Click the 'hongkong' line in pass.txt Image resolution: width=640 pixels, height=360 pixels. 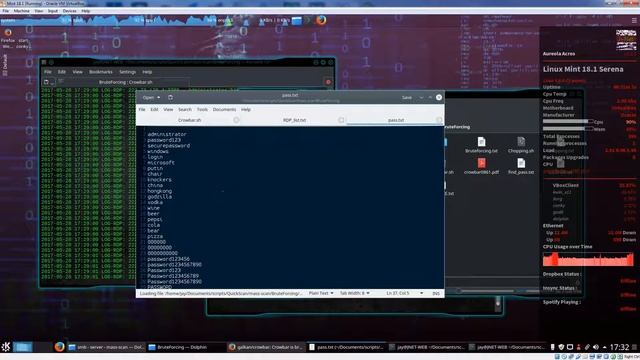160,191
